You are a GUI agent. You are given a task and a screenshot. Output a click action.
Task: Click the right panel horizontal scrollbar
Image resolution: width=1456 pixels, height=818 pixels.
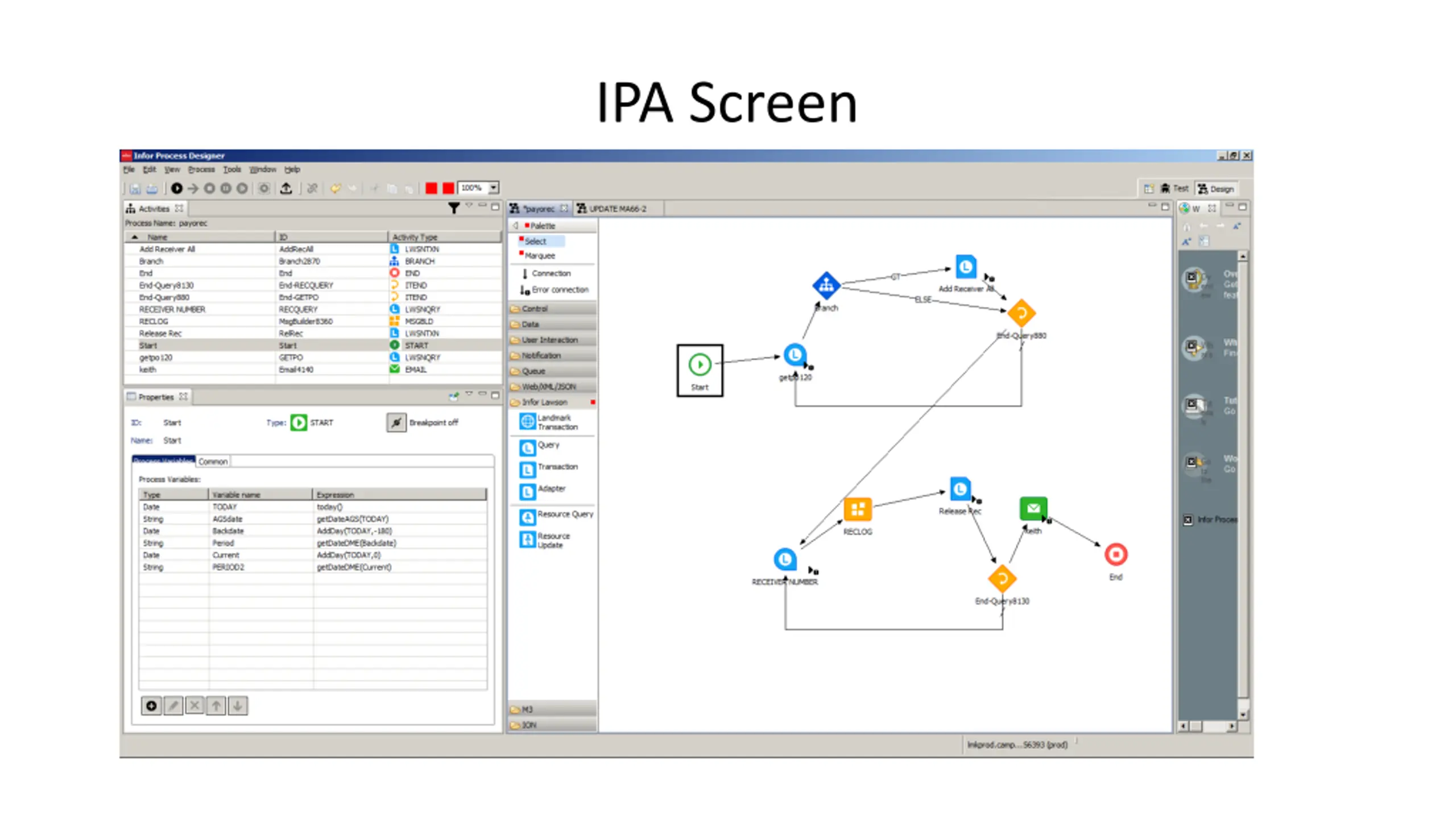[x=1207, y=726]
